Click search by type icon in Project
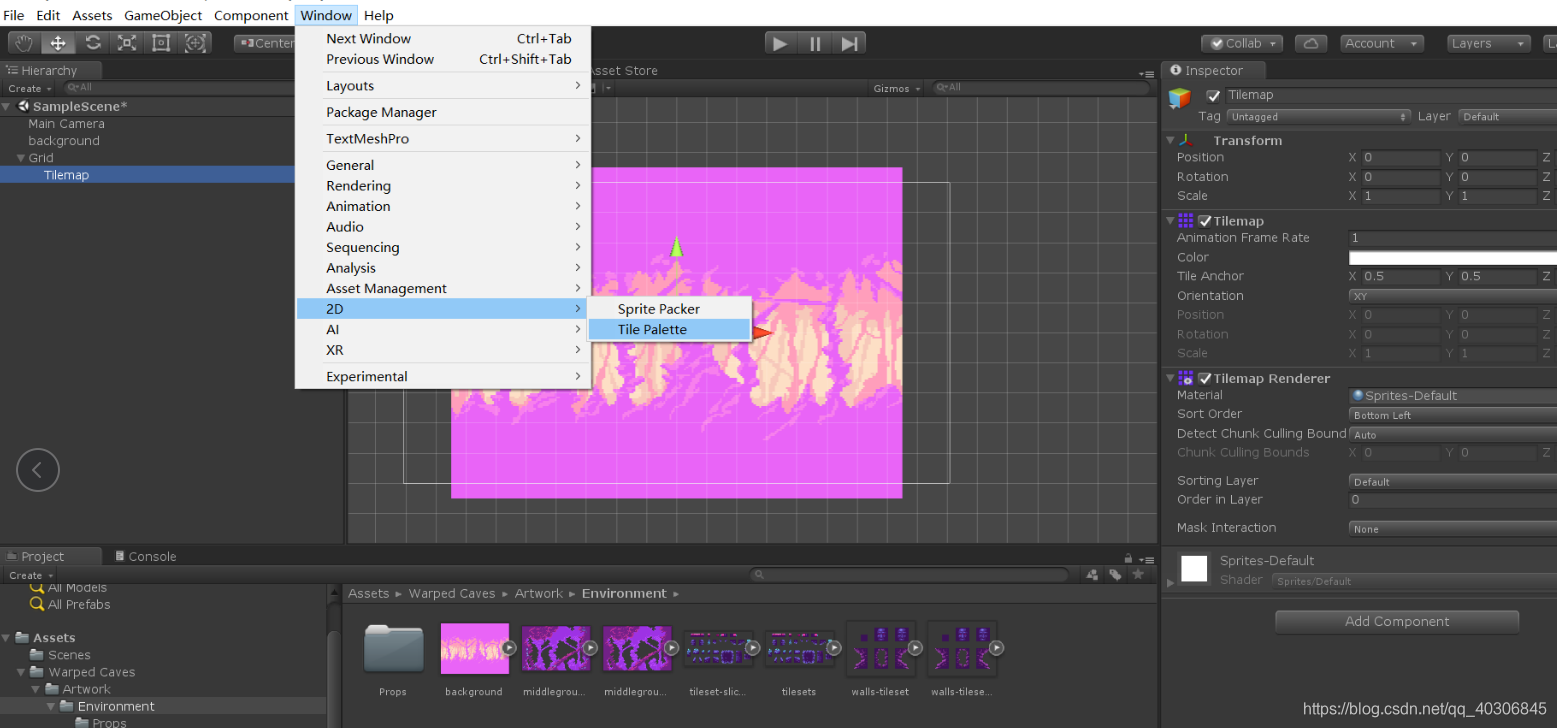This screenshot has height=728, width=1557. (1091, 575)
